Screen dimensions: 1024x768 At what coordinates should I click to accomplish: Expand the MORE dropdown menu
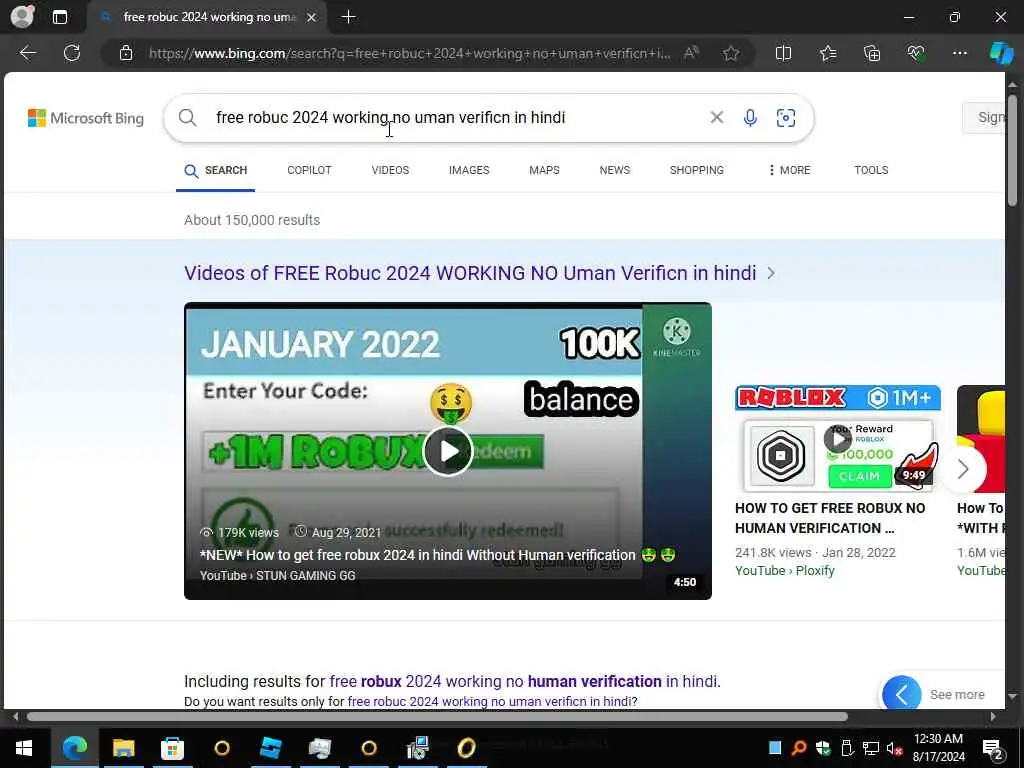point(790,170)
